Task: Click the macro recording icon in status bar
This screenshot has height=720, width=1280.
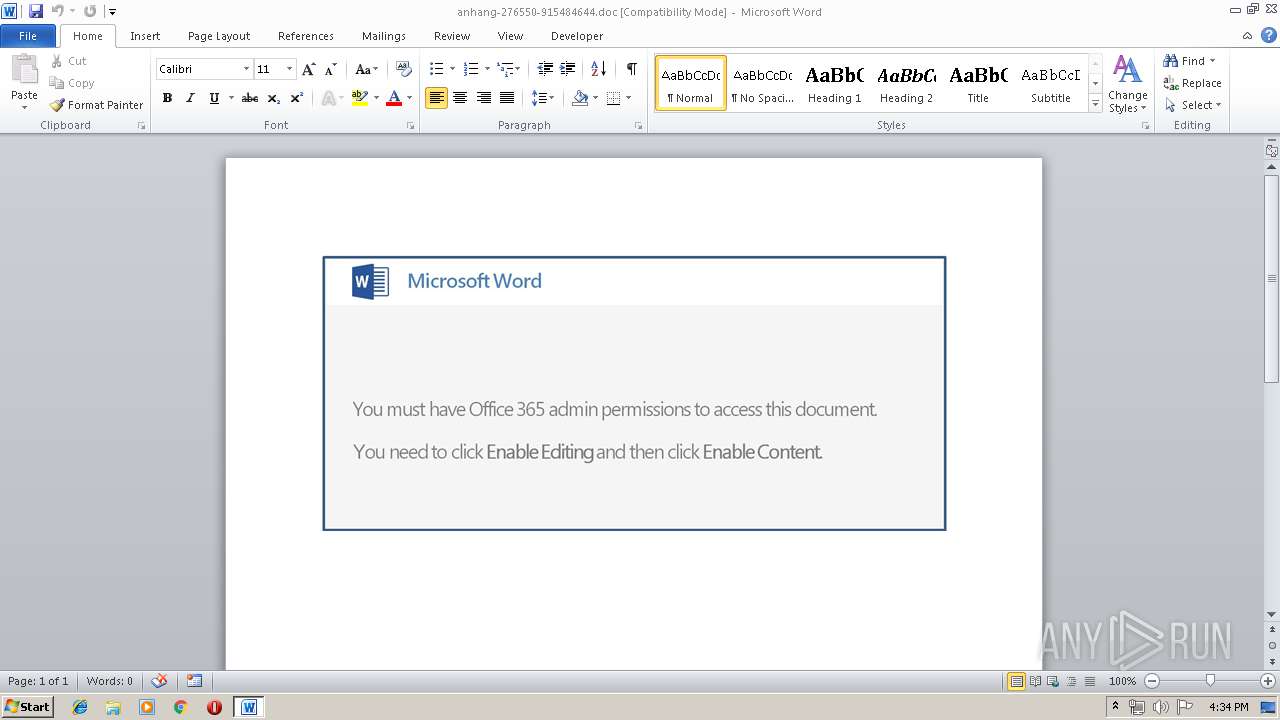Action: point(194,681)
